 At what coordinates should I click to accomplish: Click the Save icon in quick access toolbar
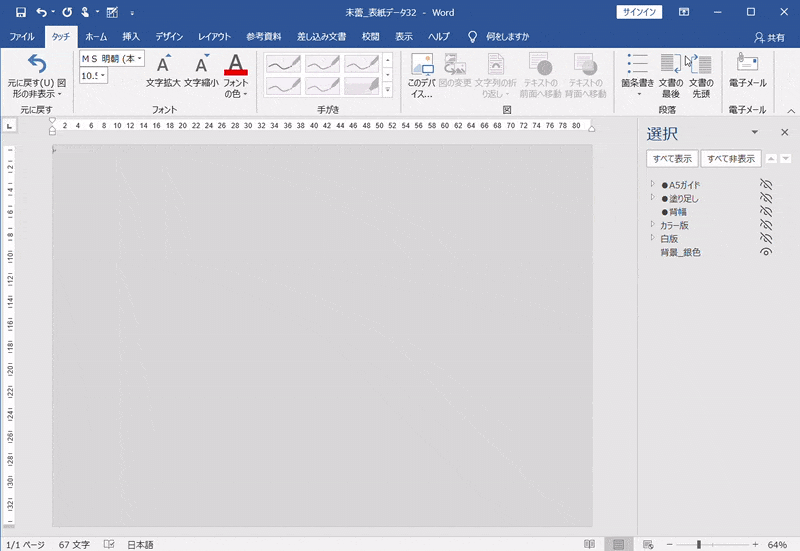[x=20, y=12]
